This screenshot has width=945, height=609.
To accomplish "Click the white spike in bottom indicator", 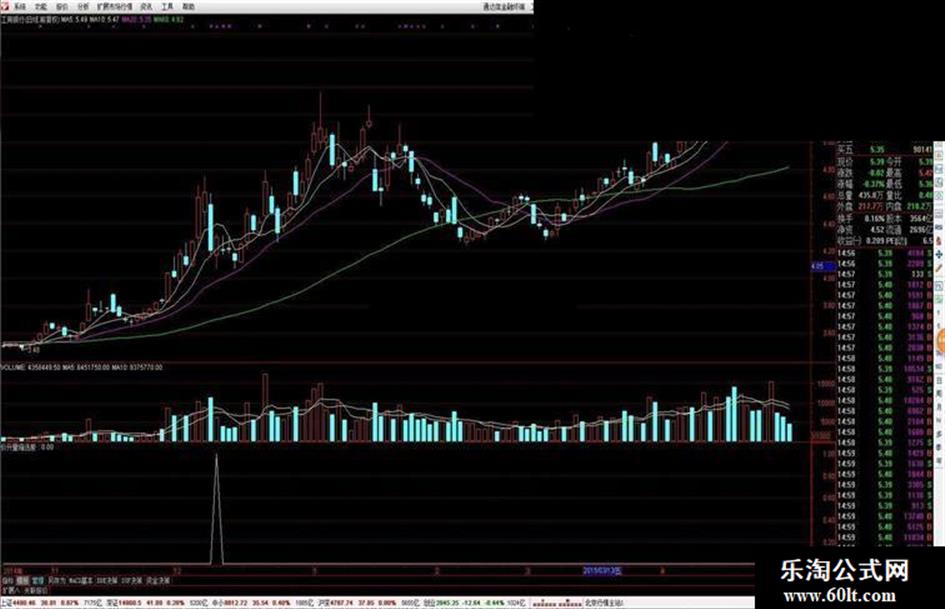I will [x=217, y=510].
